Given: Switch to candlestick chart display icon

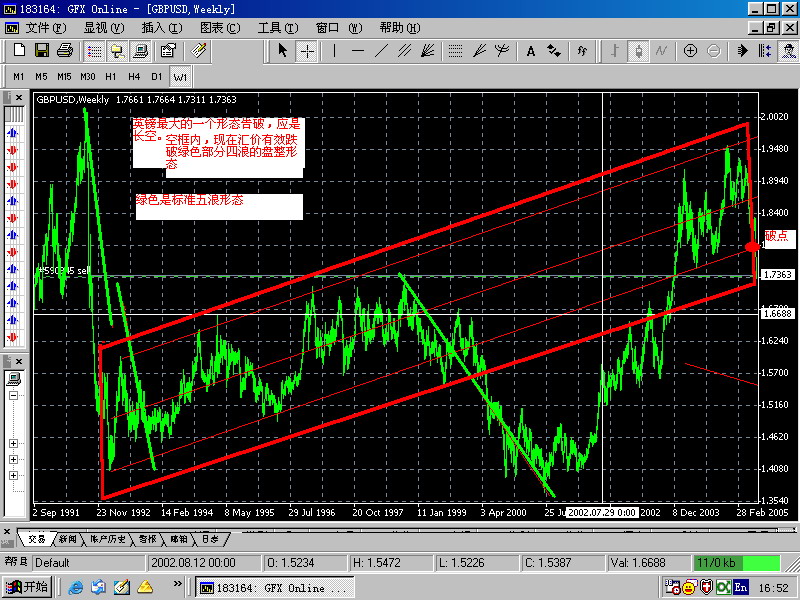Looking at the screenshot, I should [638, 51].
